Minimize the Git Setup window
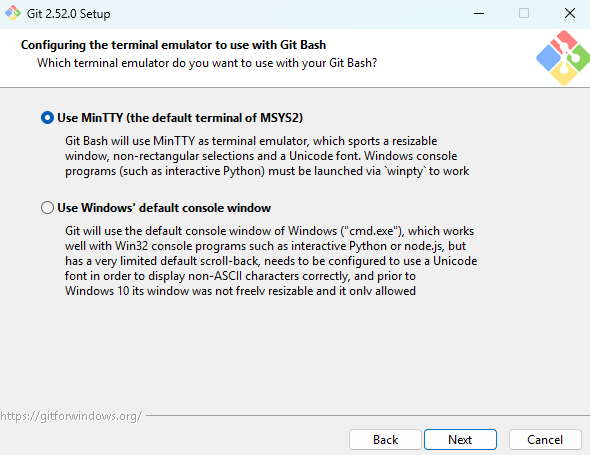590x455 pixels. pos(479,14)
